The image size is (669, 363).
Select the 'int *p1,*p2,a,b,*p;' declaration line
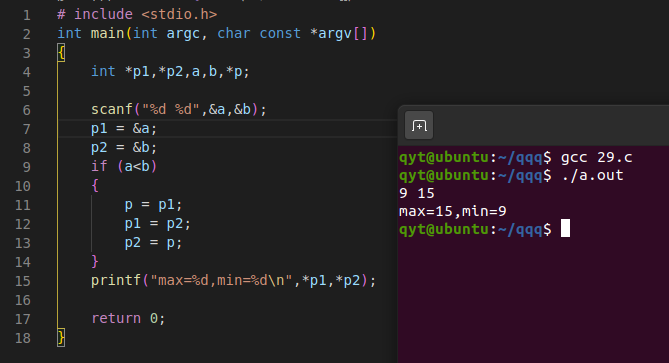(x=170, y=72)
